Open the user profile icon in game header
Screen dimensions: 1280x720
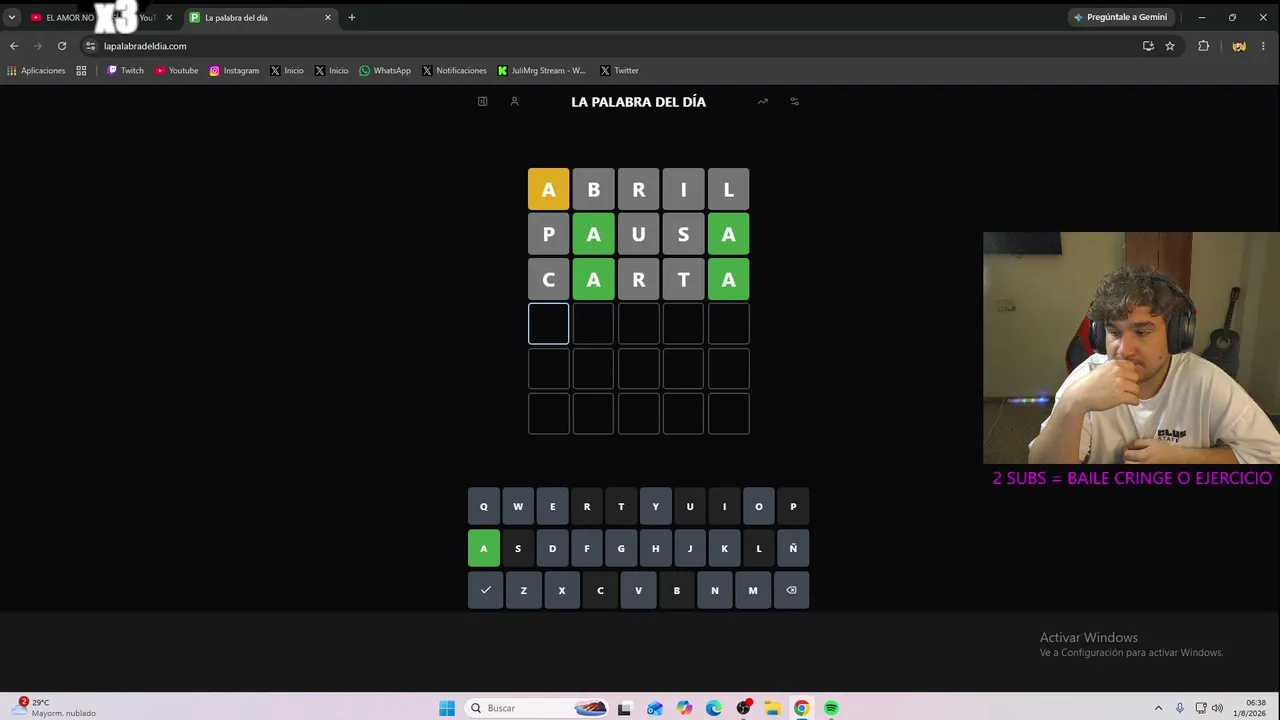[x=514, y=101]
